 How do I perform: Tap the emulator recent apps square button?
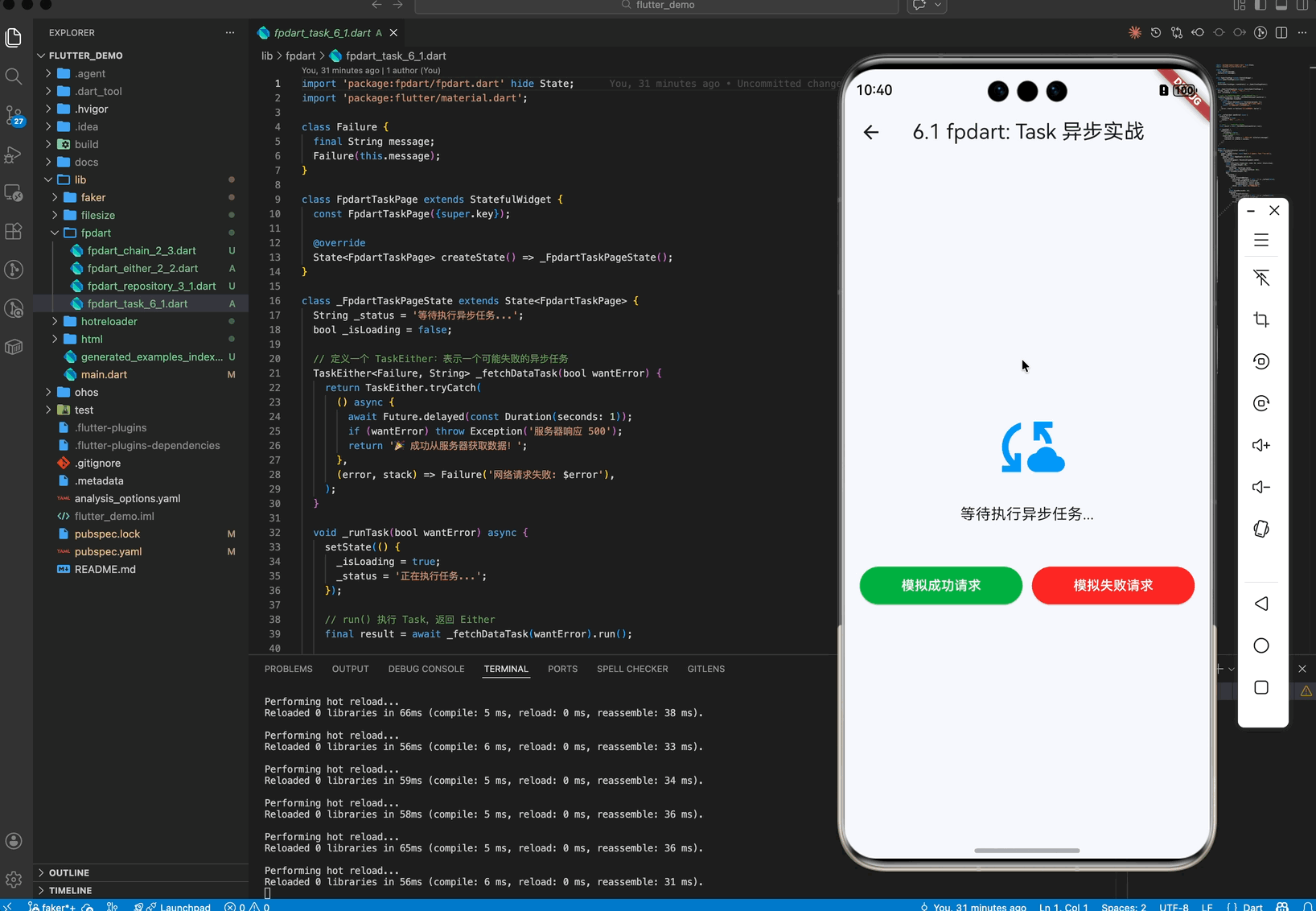[1261, 687]
